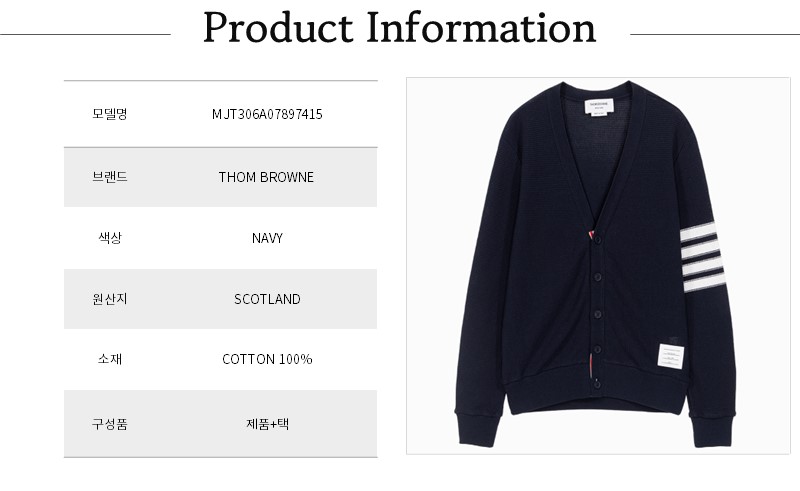Viewport: 800px width, 491px height.
Task: Click the 소재 row label
Action: coord(109,359)
